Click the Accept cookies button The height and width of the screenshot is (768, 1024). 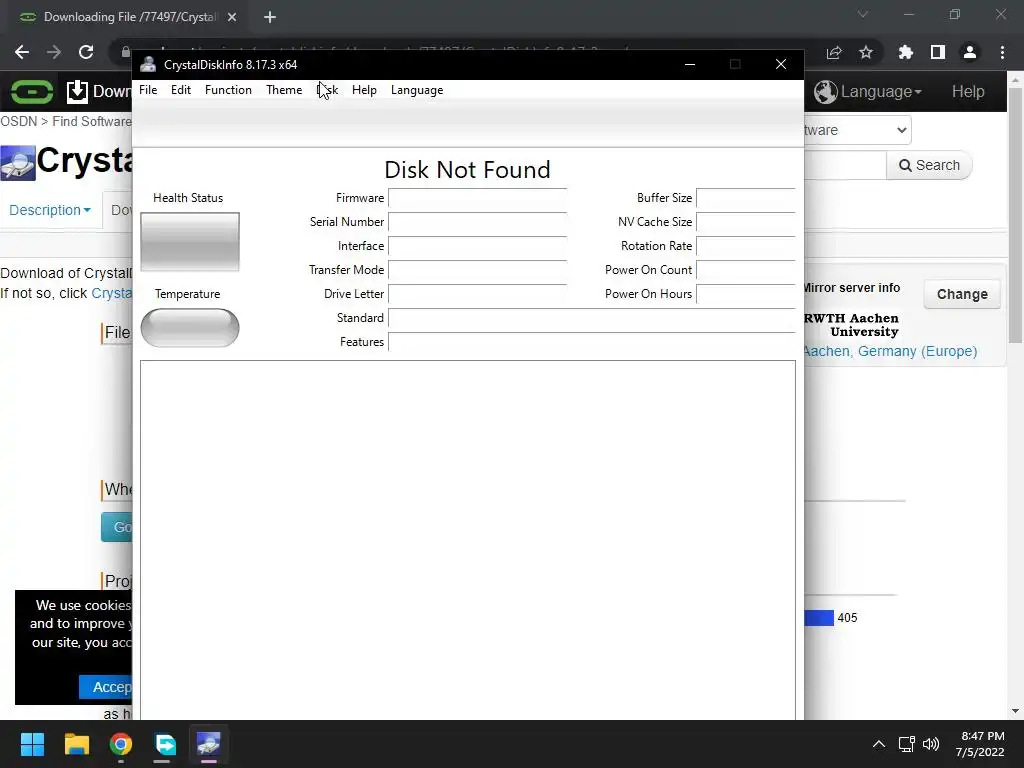(x=106, y=687)
